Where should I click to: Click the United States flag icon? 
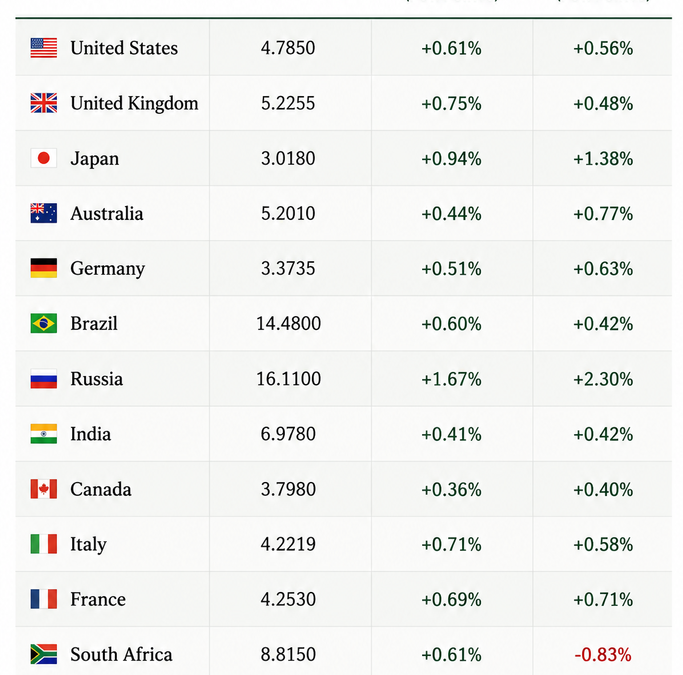(x=44, y=48)
